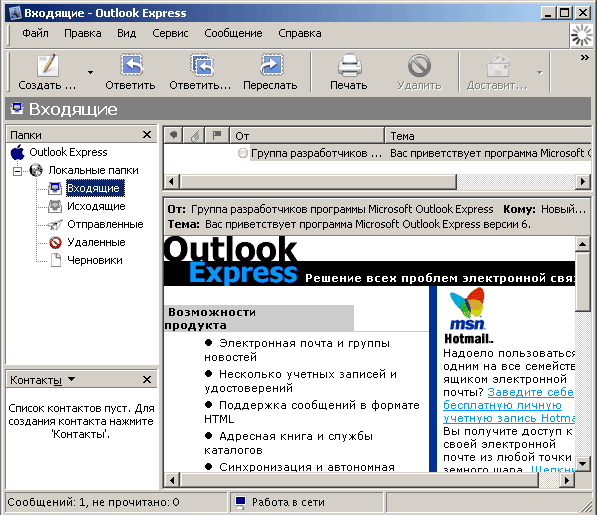This screenshot has width=597, height=515.
Task: Click the Reply All (Ответить...) toolbar icon
Action: [x=202, y=65]
